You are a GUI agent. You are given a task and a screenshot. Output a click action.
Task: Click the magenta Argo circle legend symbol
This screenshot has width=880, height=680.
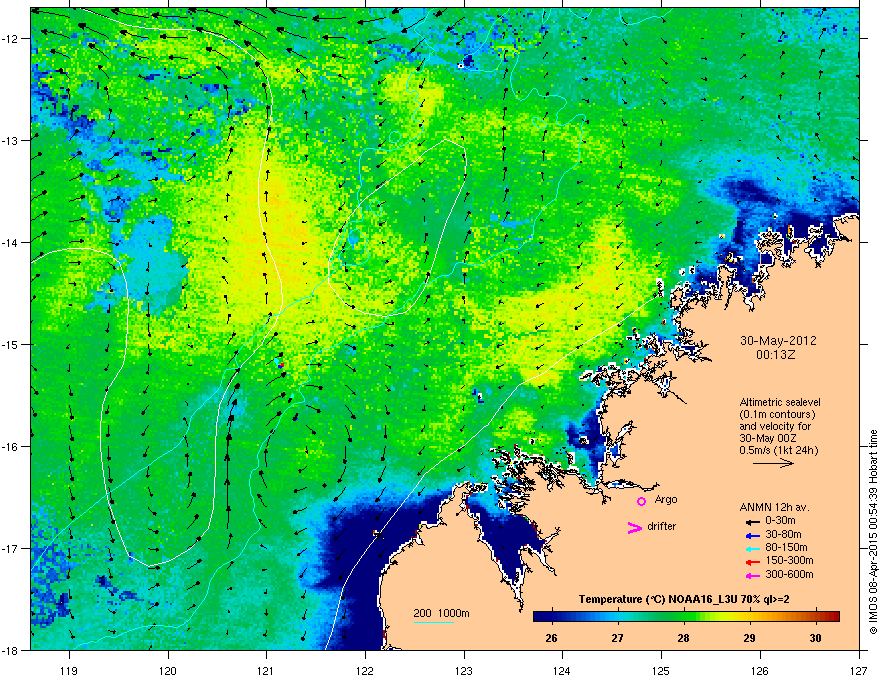[641, 501]
